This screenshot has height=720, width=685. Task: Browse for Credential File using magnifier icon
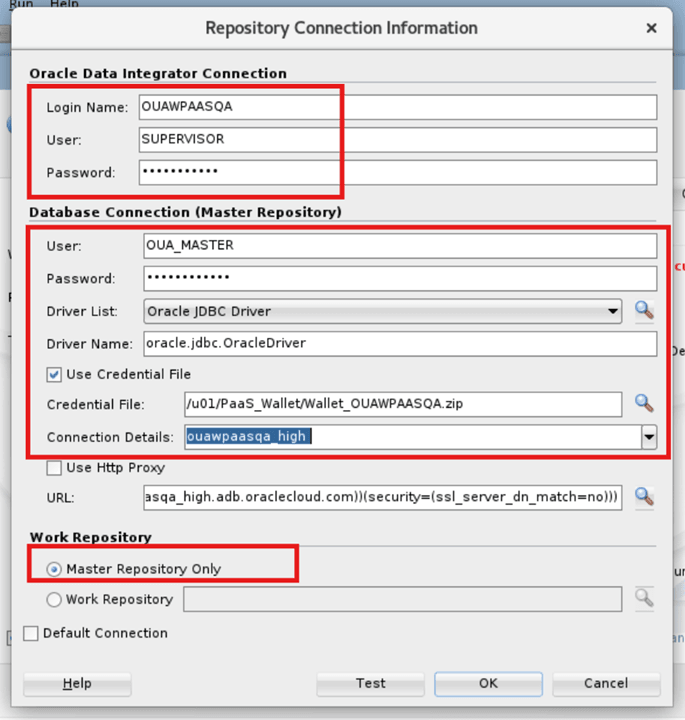pos(644,404)
